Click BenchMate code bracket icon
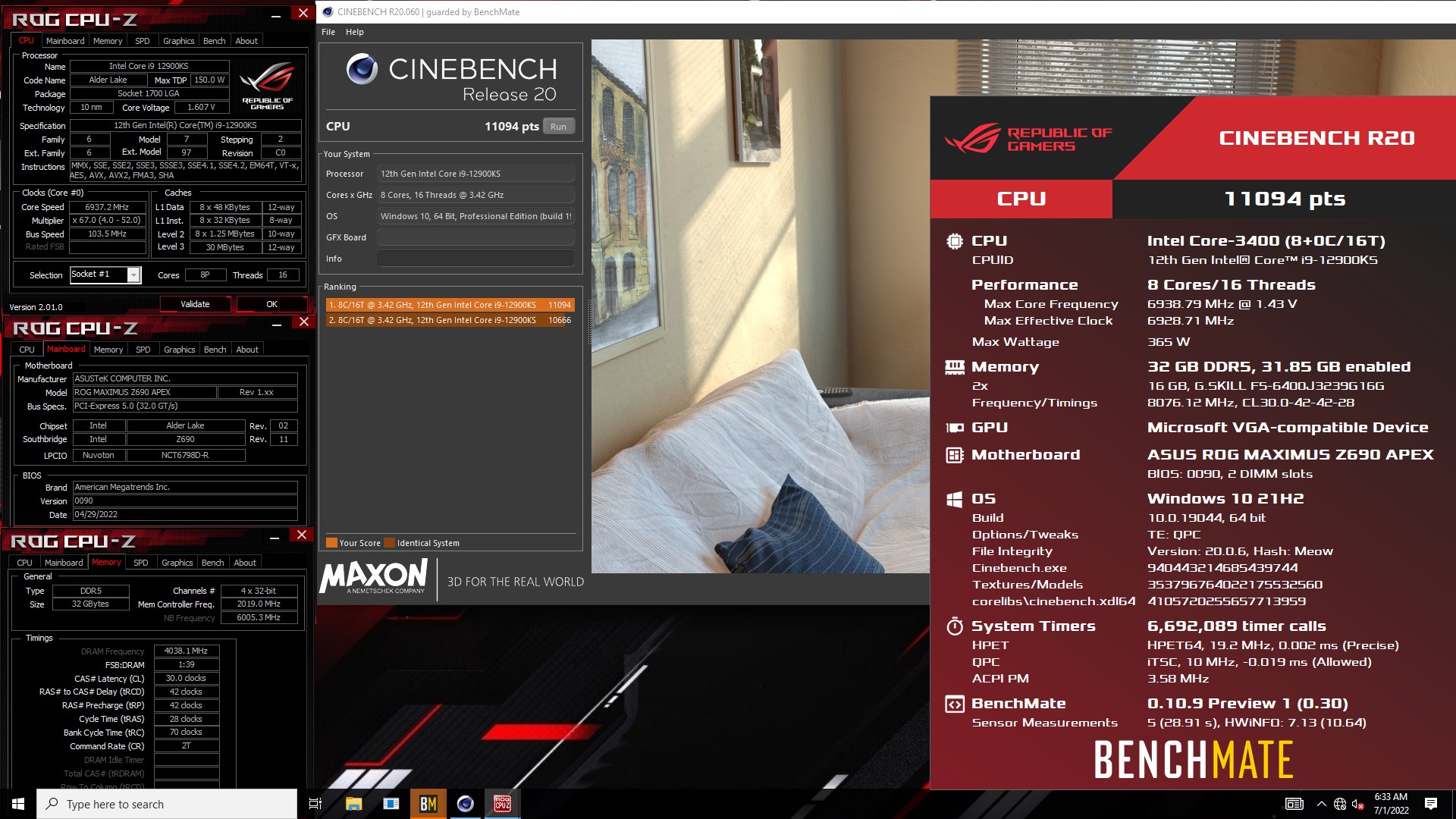This screenshot has height=819, width=1456. 955,704
